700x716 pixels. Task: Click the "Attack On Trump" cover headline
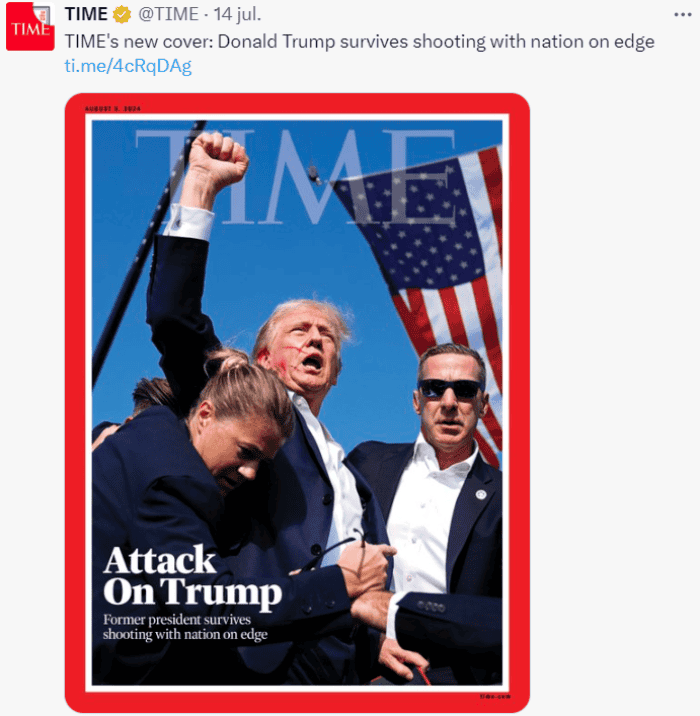pos(192,576)
